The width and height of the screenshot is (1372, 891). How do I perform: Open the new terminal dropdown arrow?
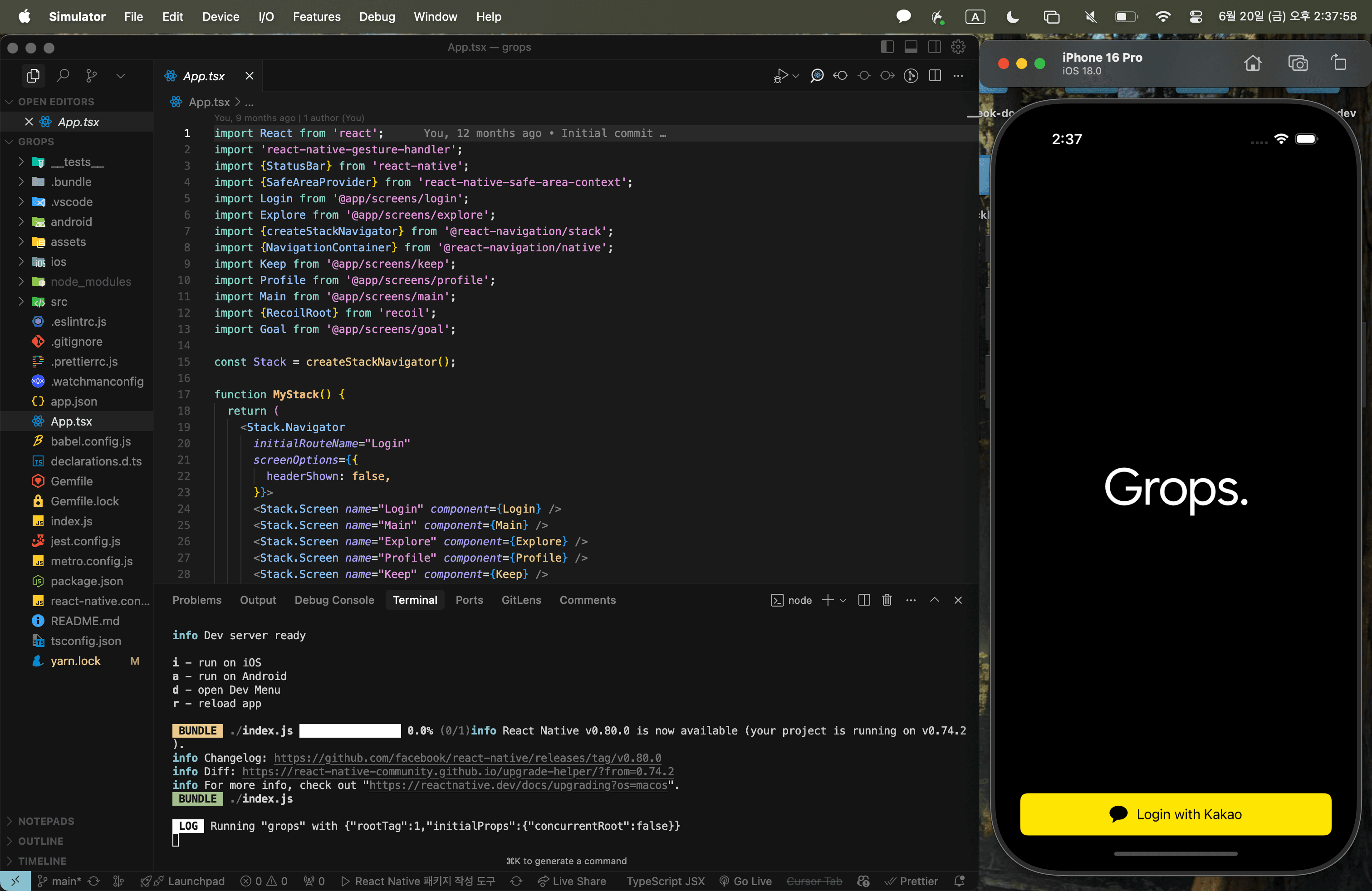(x=843, y=600)
